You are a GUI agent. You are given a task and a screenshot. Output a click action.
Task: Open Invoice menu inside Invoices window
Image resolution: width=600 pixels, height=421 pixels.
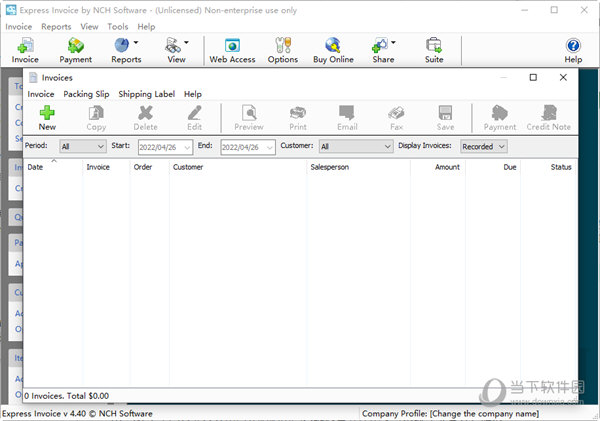[x=41, y=94]
